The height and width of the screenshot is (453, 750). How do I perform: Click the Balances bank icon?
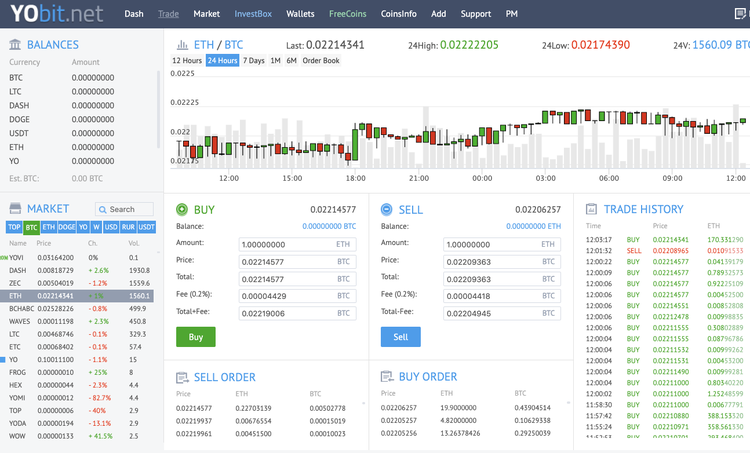coord(15,44)
